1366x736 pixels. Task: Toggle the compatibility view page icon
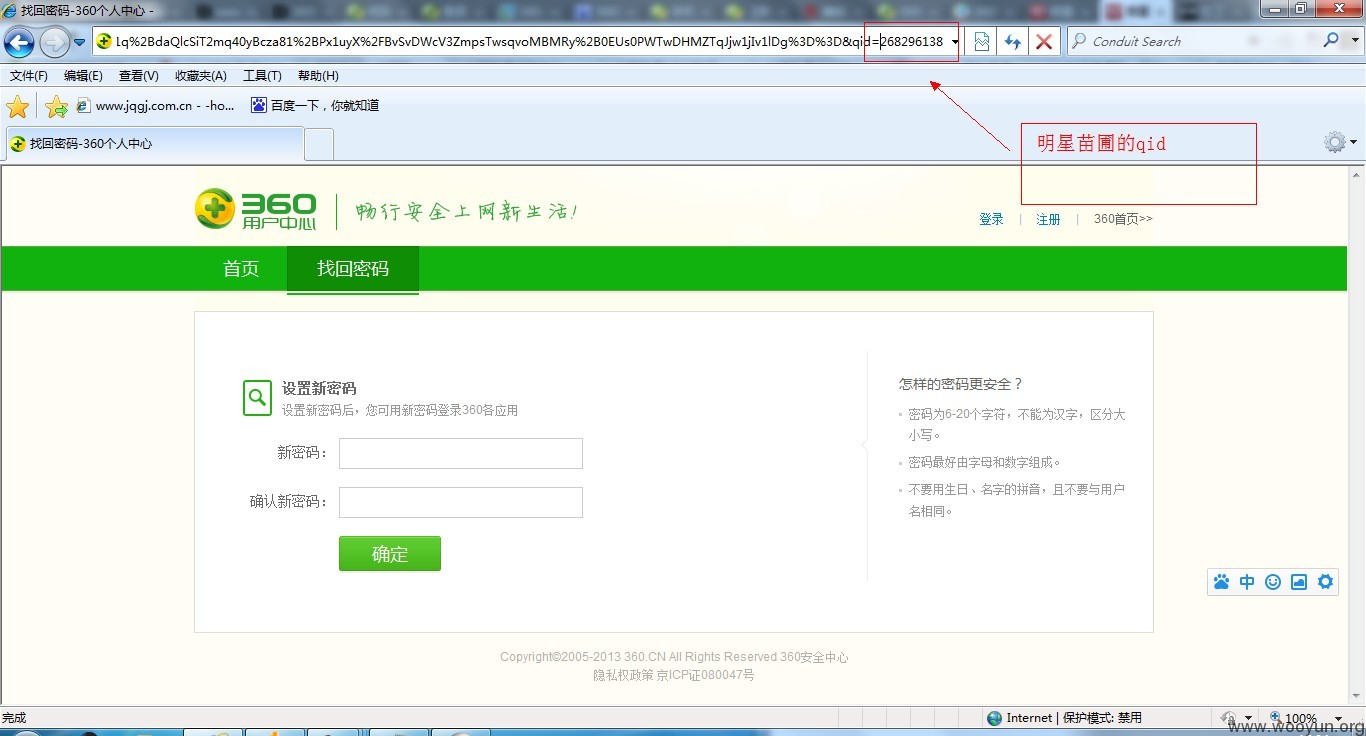[982, 42]
